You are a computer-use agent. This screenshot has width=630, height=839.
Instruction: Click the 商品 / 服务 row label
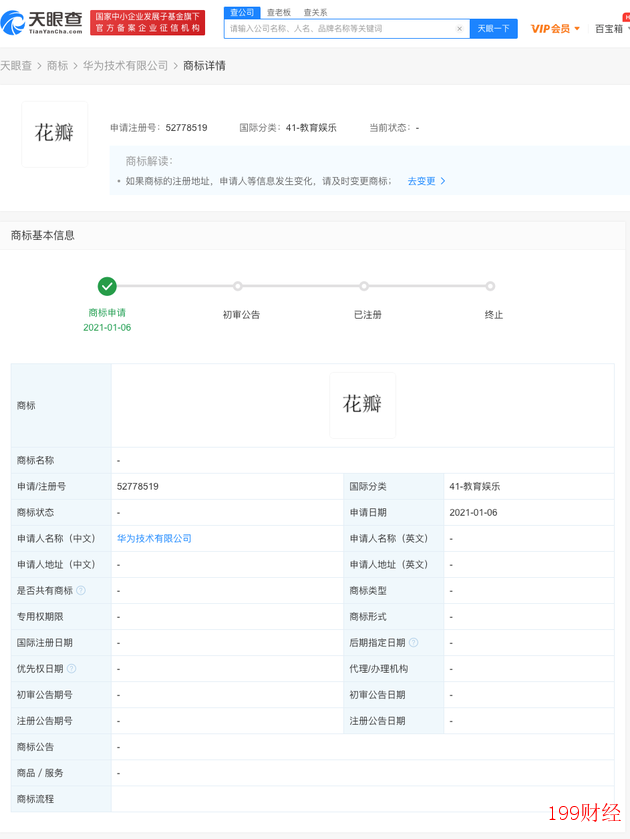point(40,773)
